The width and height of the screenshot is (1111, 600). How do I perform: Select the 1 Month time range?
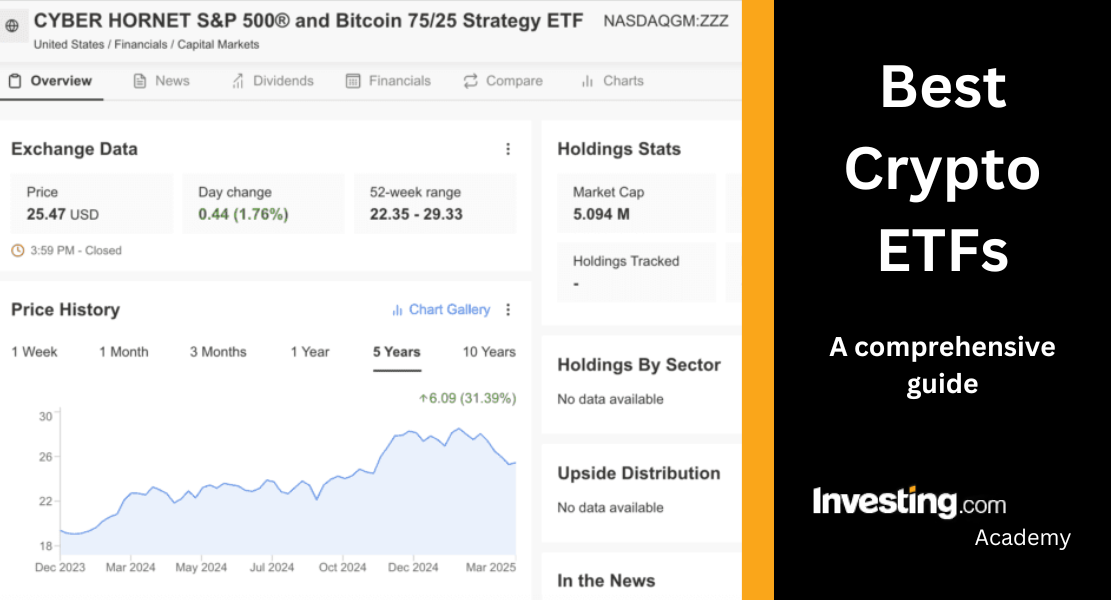pos(123,352)
